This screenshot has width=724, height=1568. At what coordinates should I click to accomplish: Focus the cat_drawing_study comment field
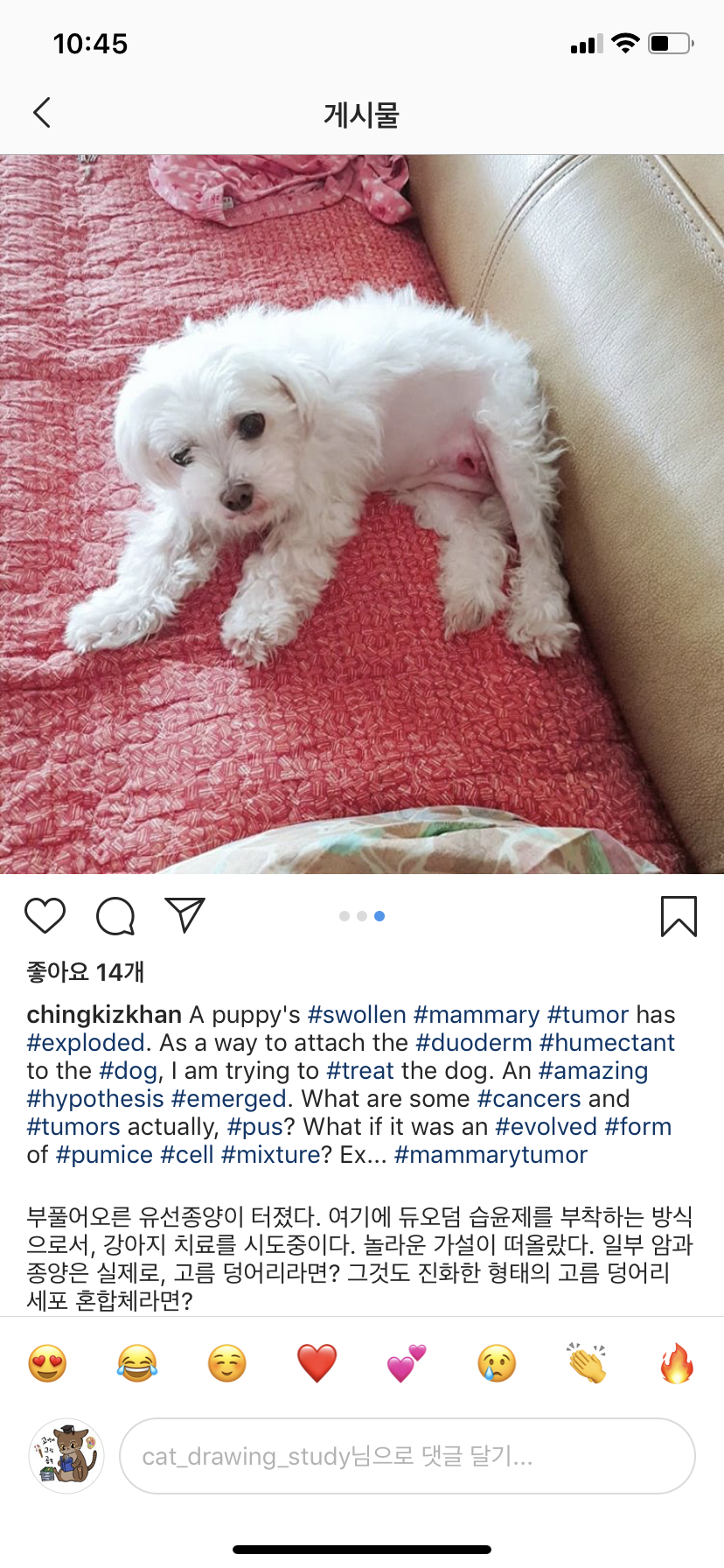(407, 1456)
